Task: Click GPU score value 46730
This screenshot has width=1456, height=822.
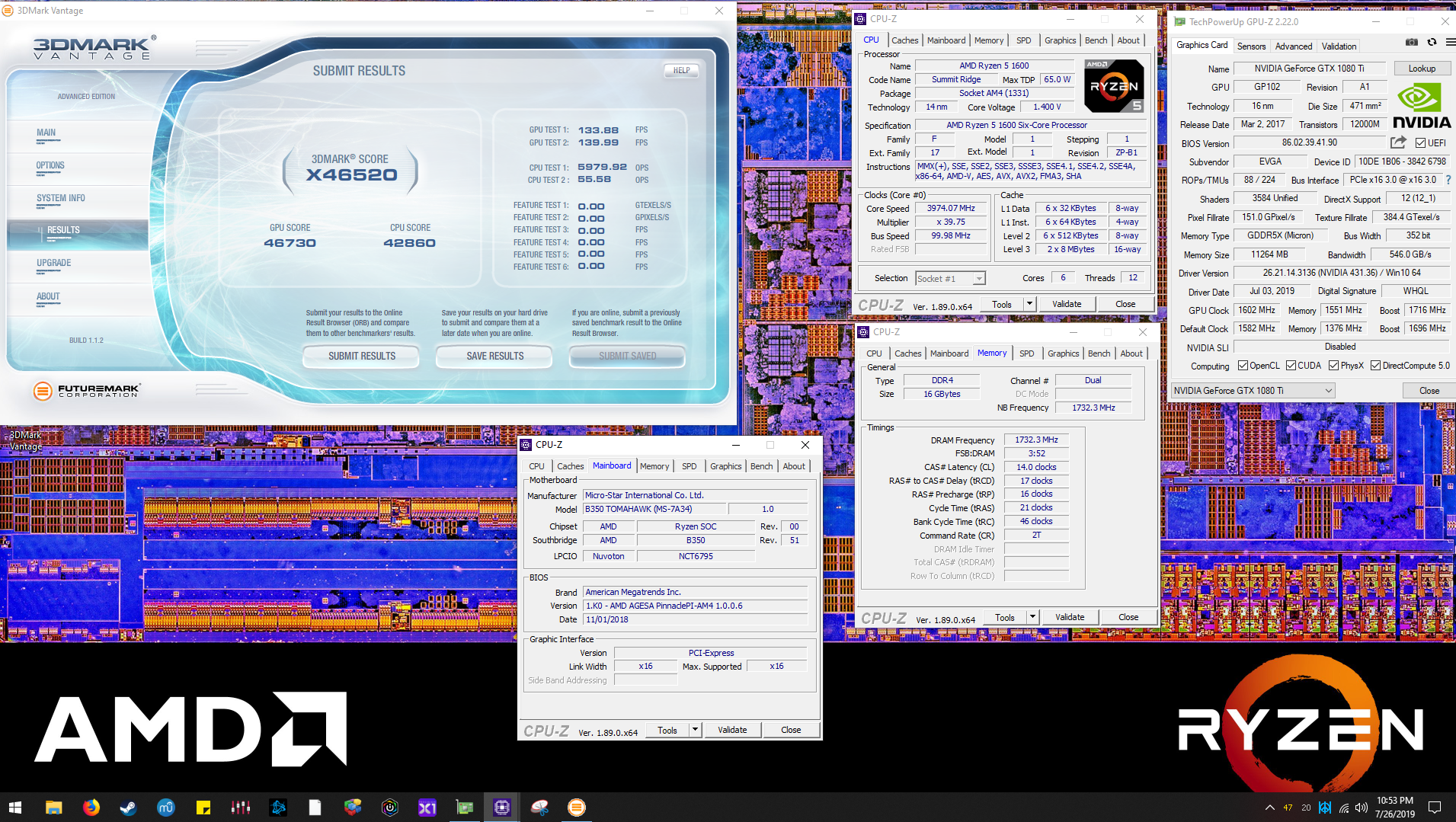Action: click(290, 243)
